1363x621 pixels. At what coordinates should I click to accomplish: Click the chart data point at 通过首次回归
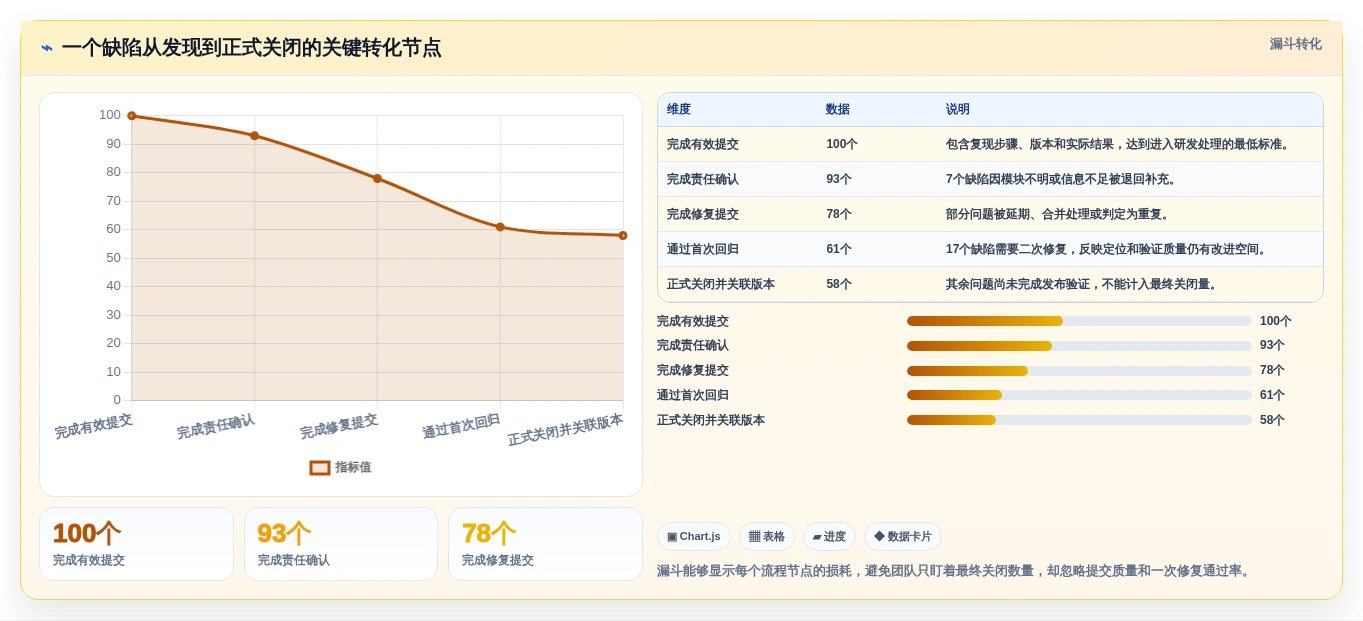[500, 227]
